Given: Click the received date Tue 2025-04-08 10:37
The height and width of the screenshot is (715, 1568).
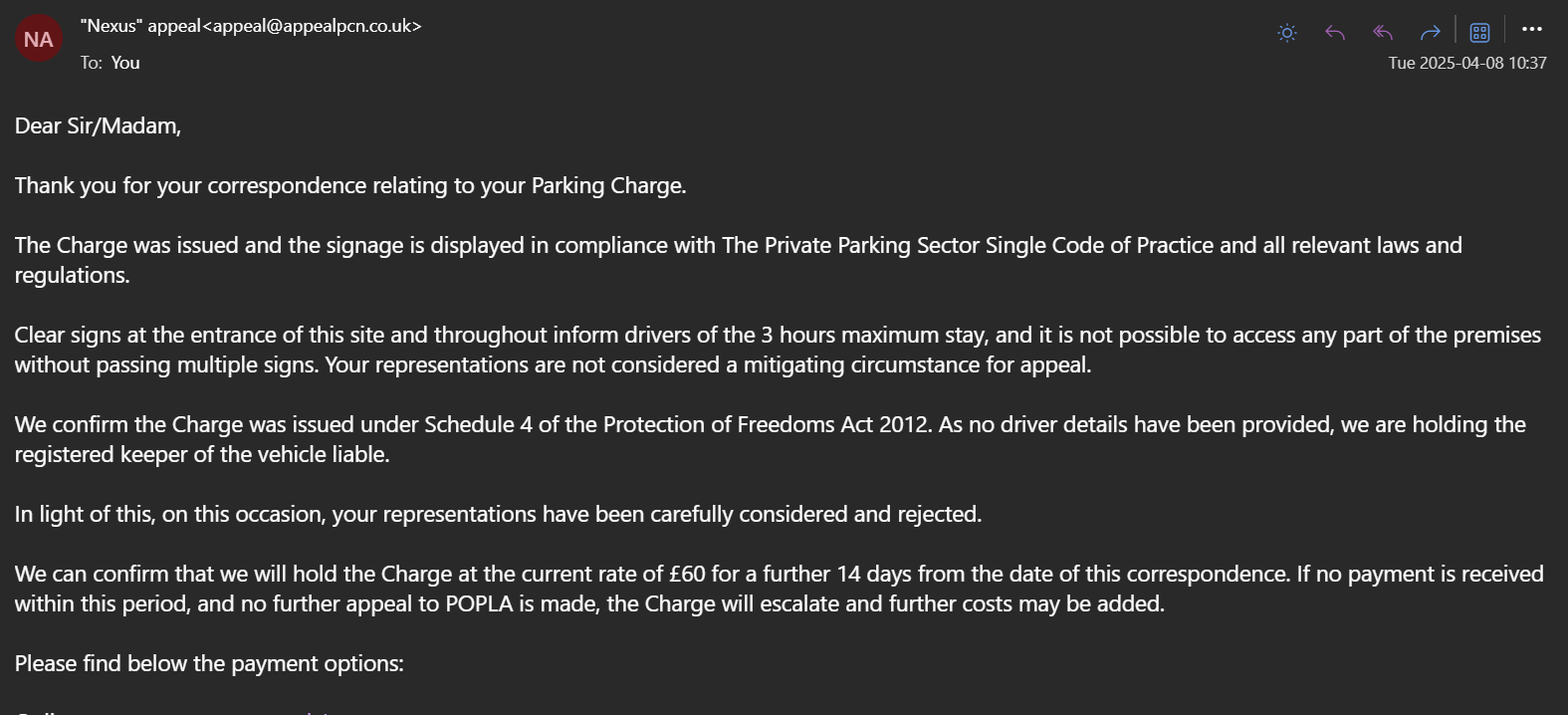Looking at the screenshot, I should tap(1467, 63).
